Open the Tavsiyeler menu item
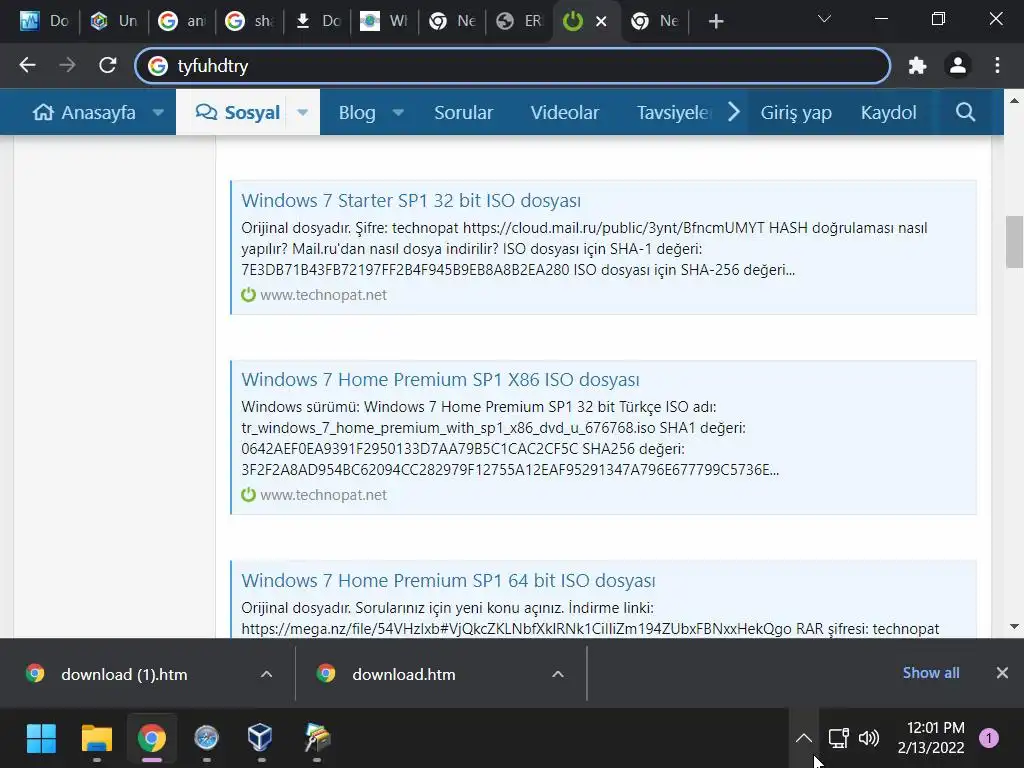Screen dimensions: 1024x768 674,112
